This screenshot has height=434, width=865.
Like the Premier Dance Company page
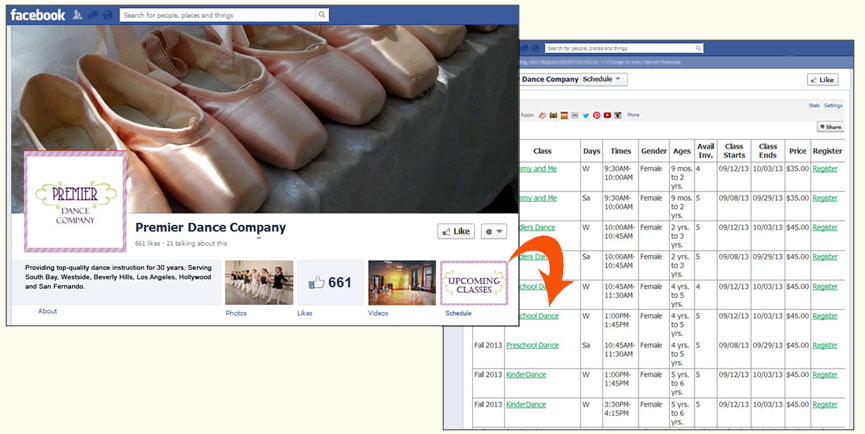coord(456,231)
